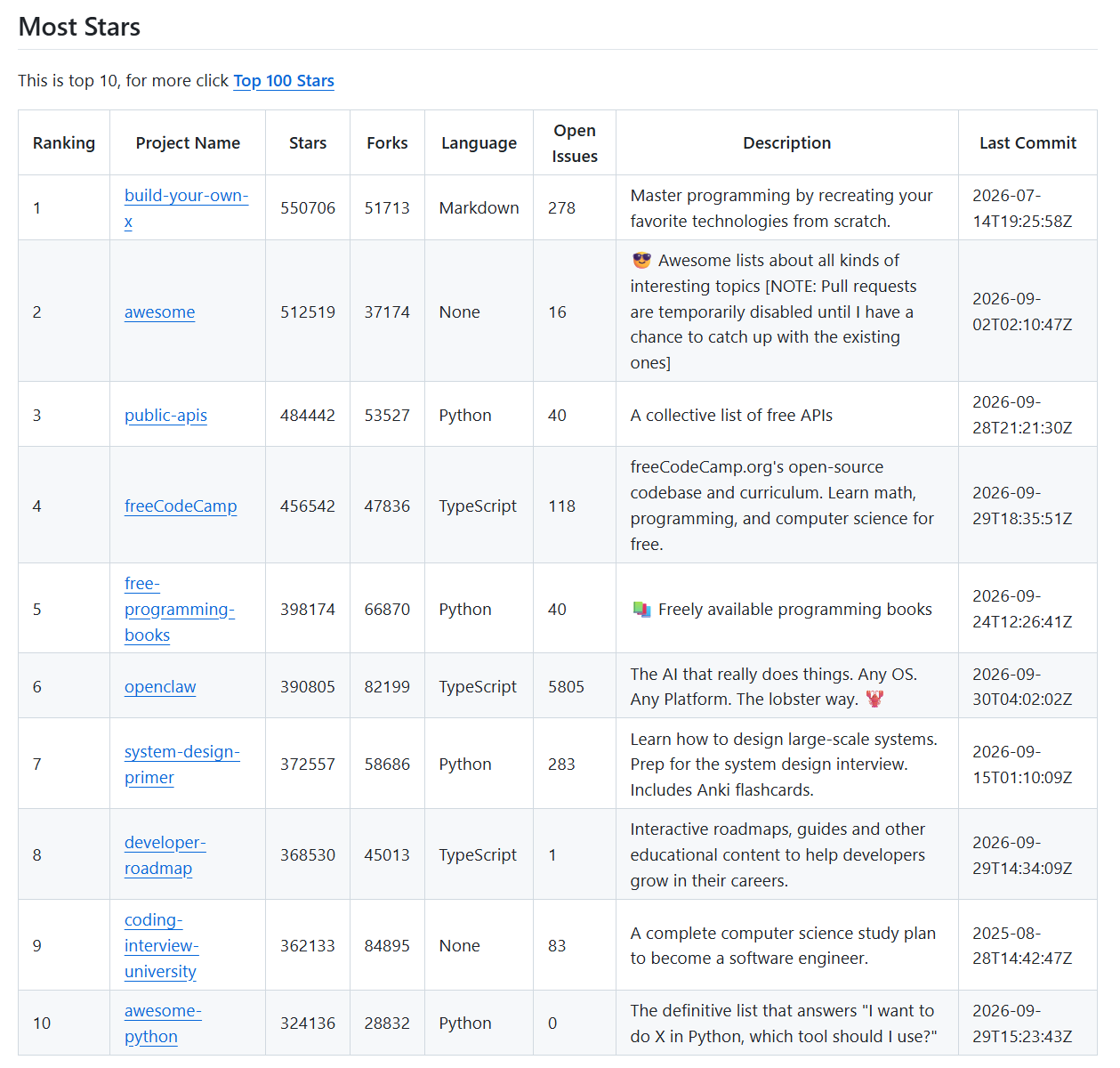This screenshot has height=1068, width=1120.
Task: Click the last commit 2026-09-02T02:10:47Z
Action: (x=1022, y=312)
